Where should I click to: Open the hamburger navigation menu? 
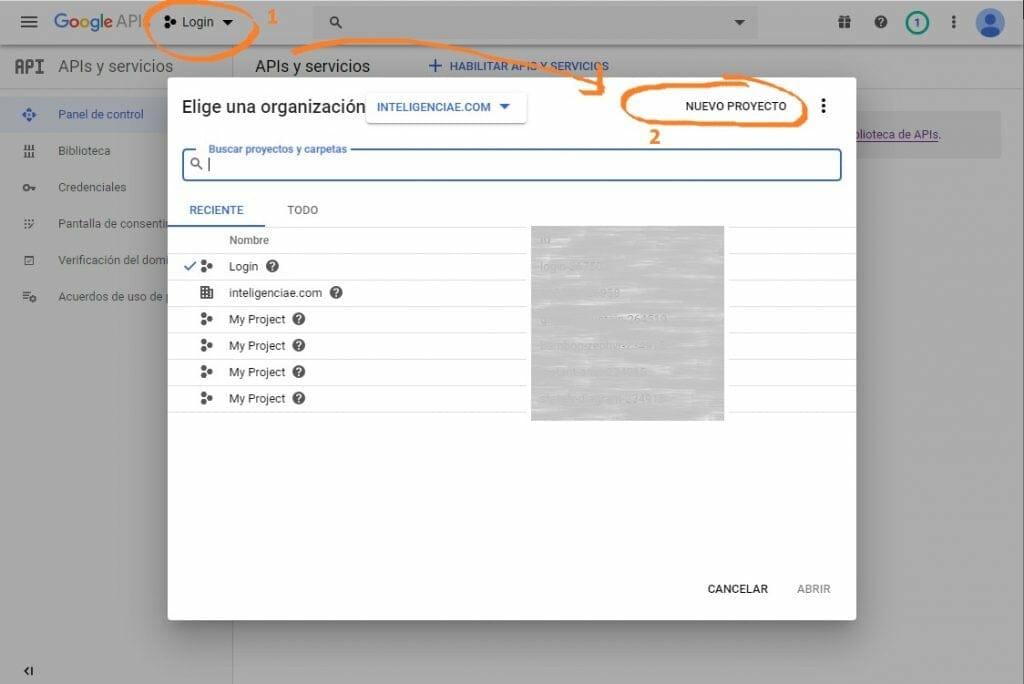click(x=29, y=22)
